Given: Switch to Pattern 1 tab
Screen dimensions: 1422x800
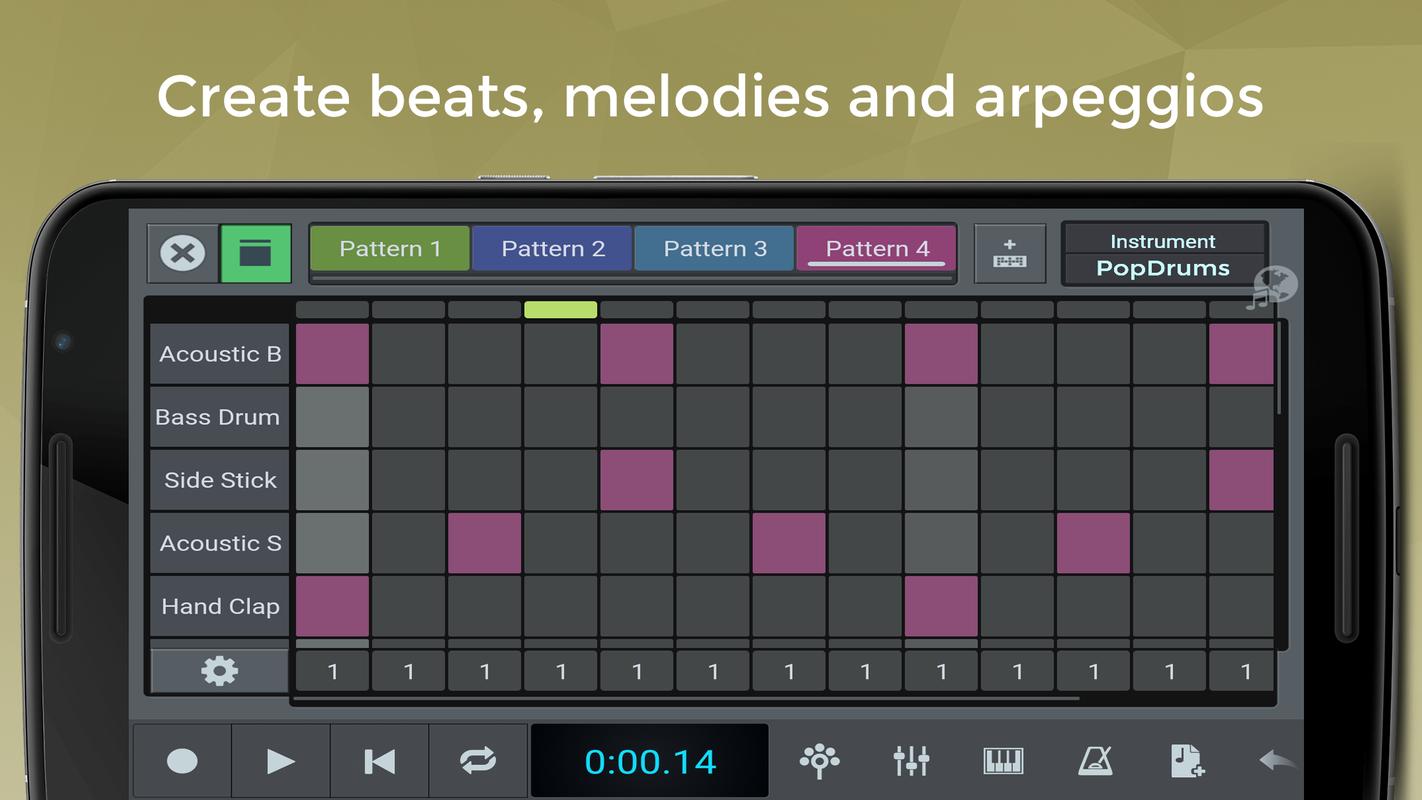Looking at the screenshot, I should pos(390,248).
